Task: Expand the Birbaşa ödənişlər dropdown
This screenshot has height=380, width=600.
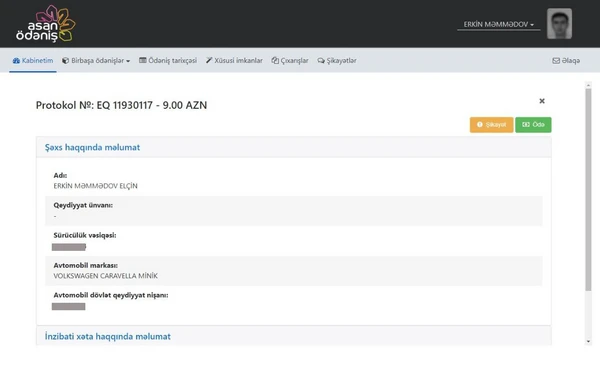Action: 96,60
